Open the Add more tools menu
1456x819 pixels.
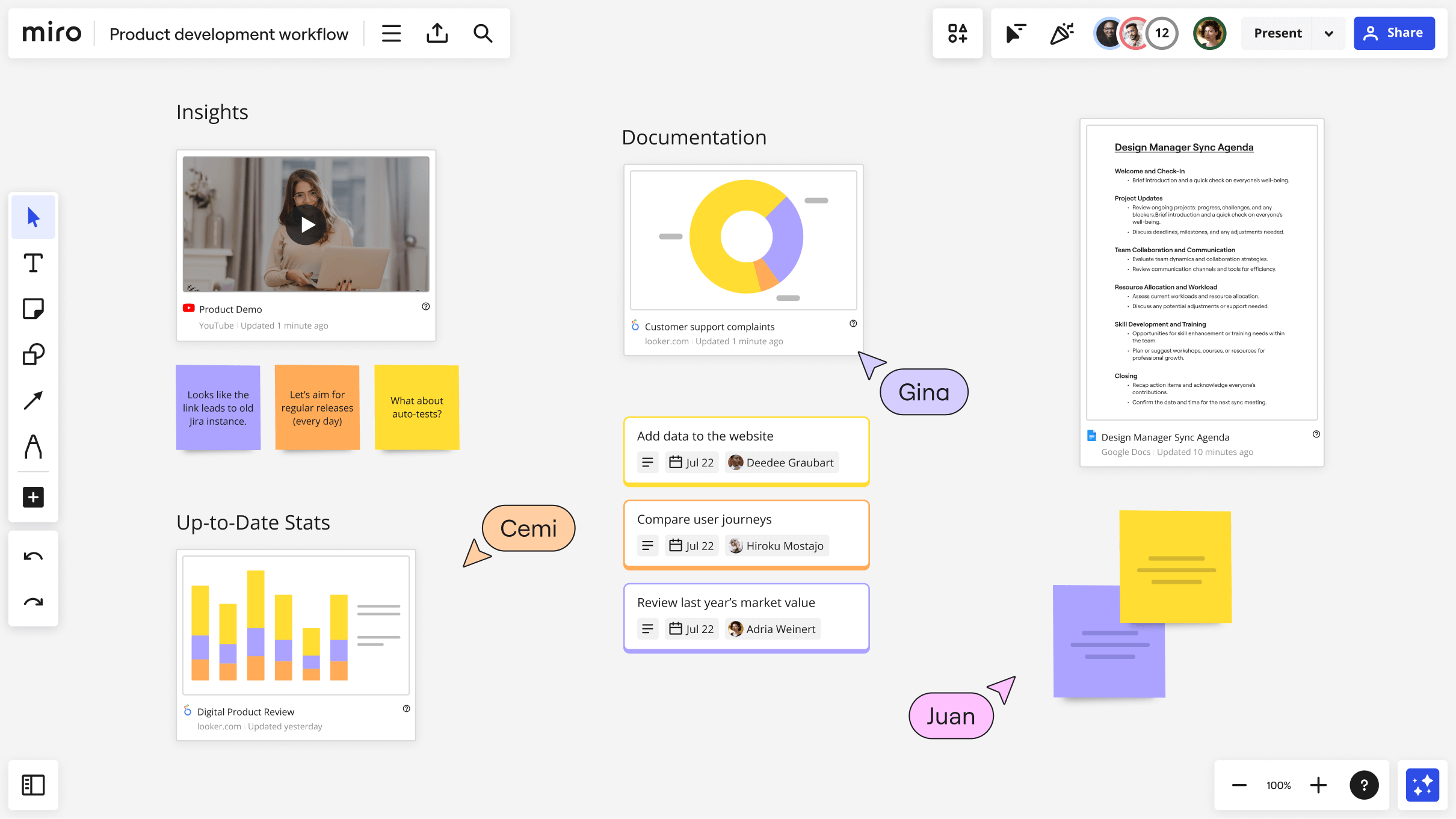[33, 496]
